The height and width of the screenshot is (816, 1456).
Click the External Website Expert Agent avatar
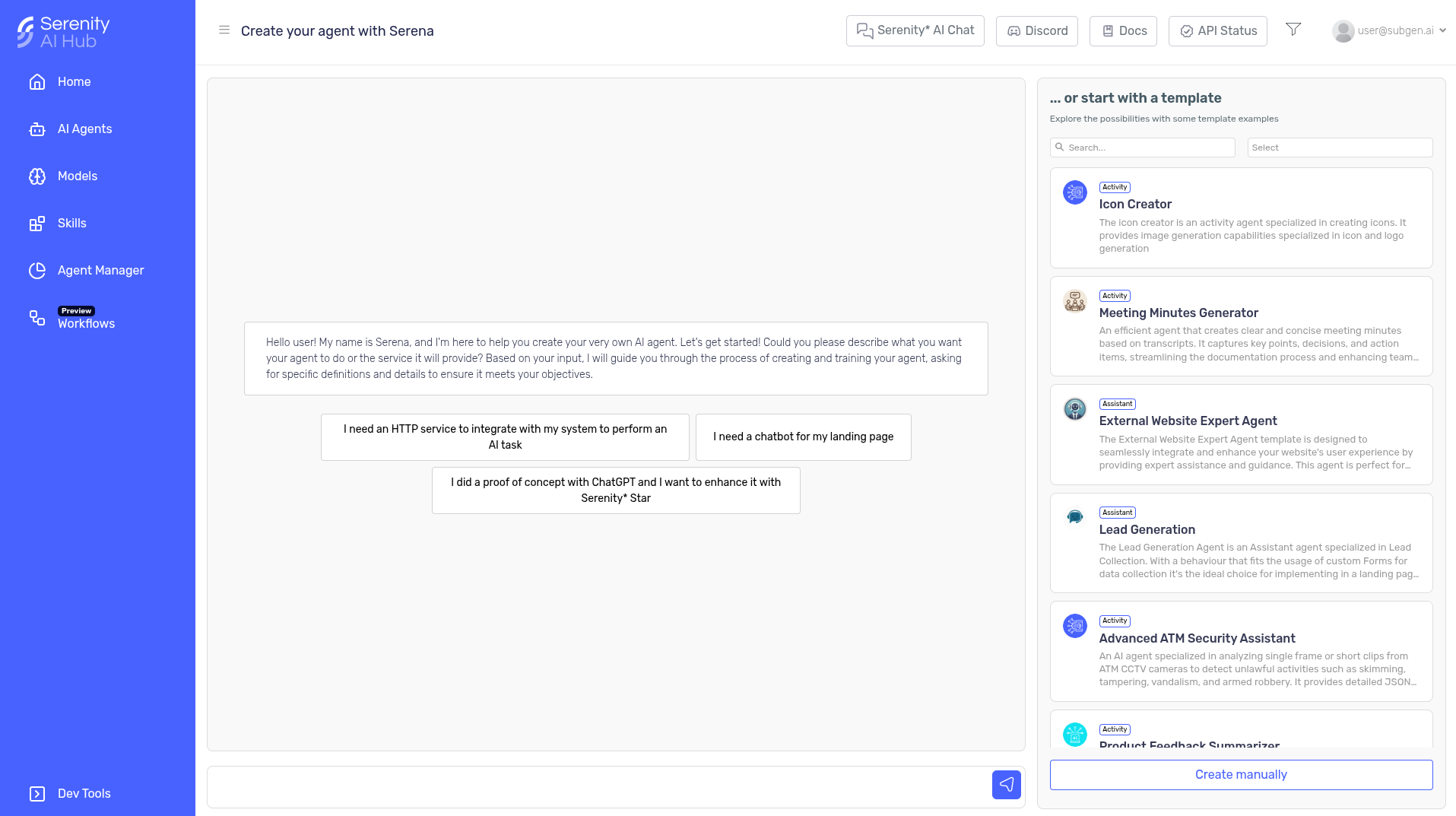coord(1074,409)
